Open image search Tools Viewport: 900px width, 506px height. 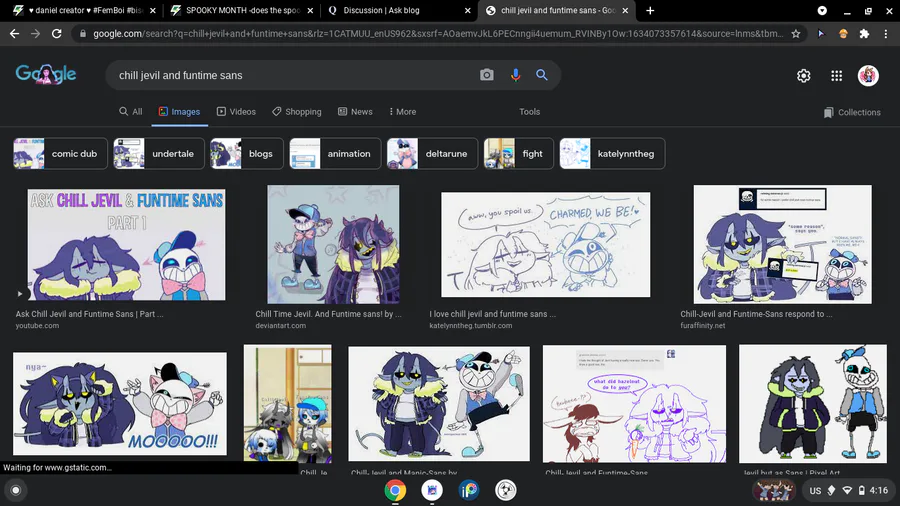coord(529,112)
